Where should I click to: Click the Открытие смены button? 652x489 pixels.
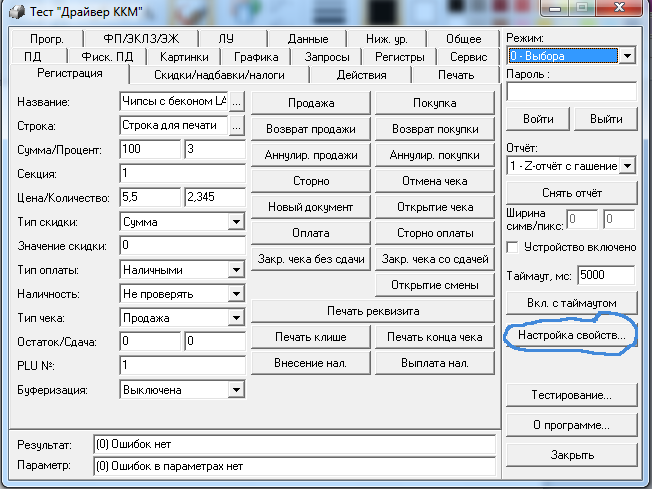tap(435, 285)
